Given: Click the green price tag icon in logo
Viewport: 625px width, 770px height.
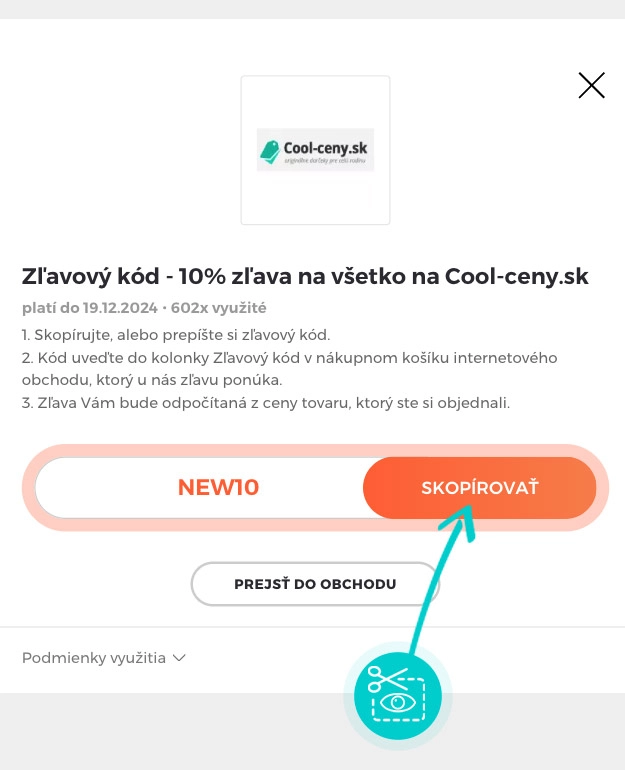Looking at the screenshot, I should click(x=268, y=151).
